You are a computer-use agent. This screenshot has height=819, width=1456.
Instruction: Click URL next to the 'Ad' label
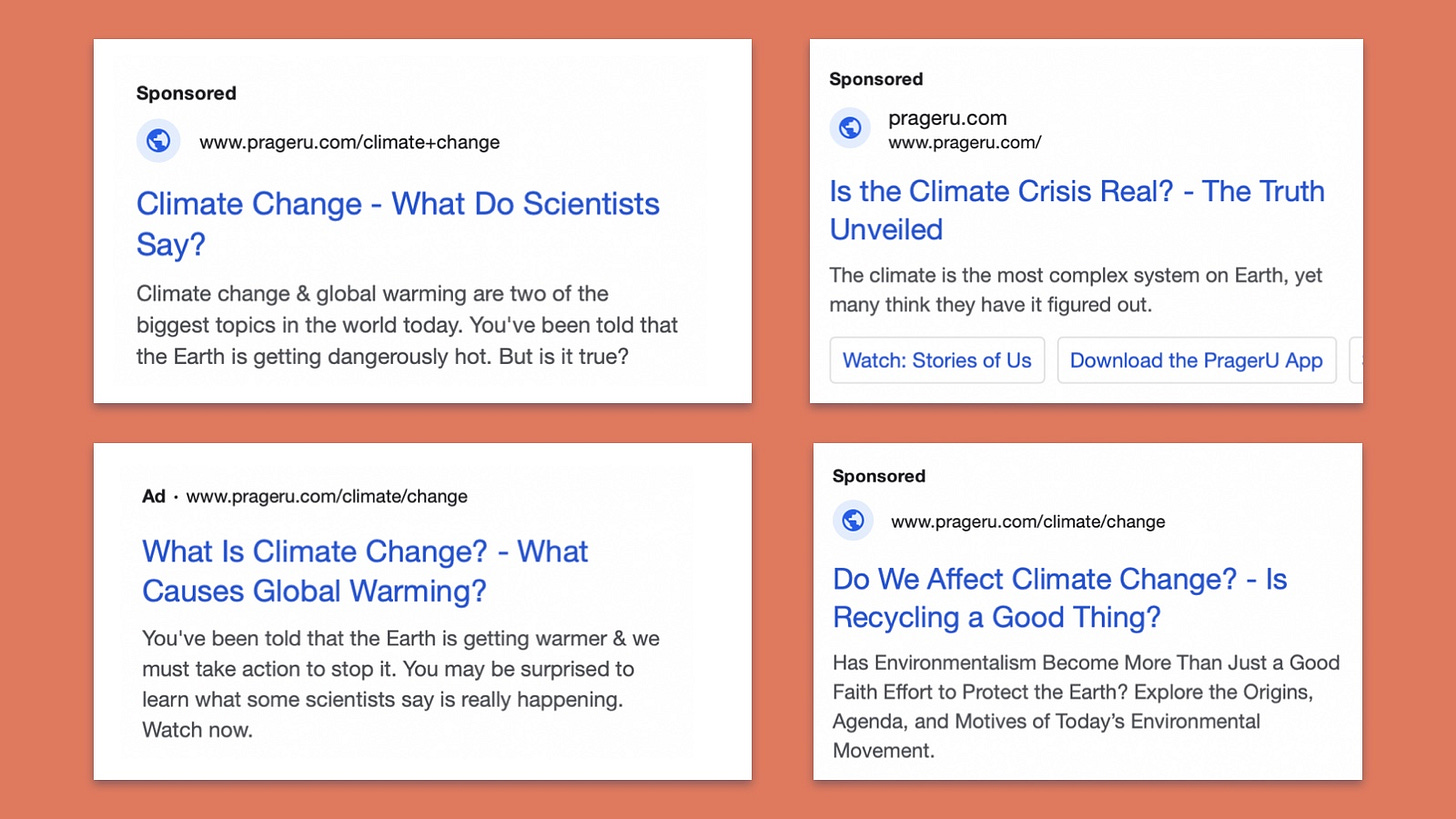326,496
